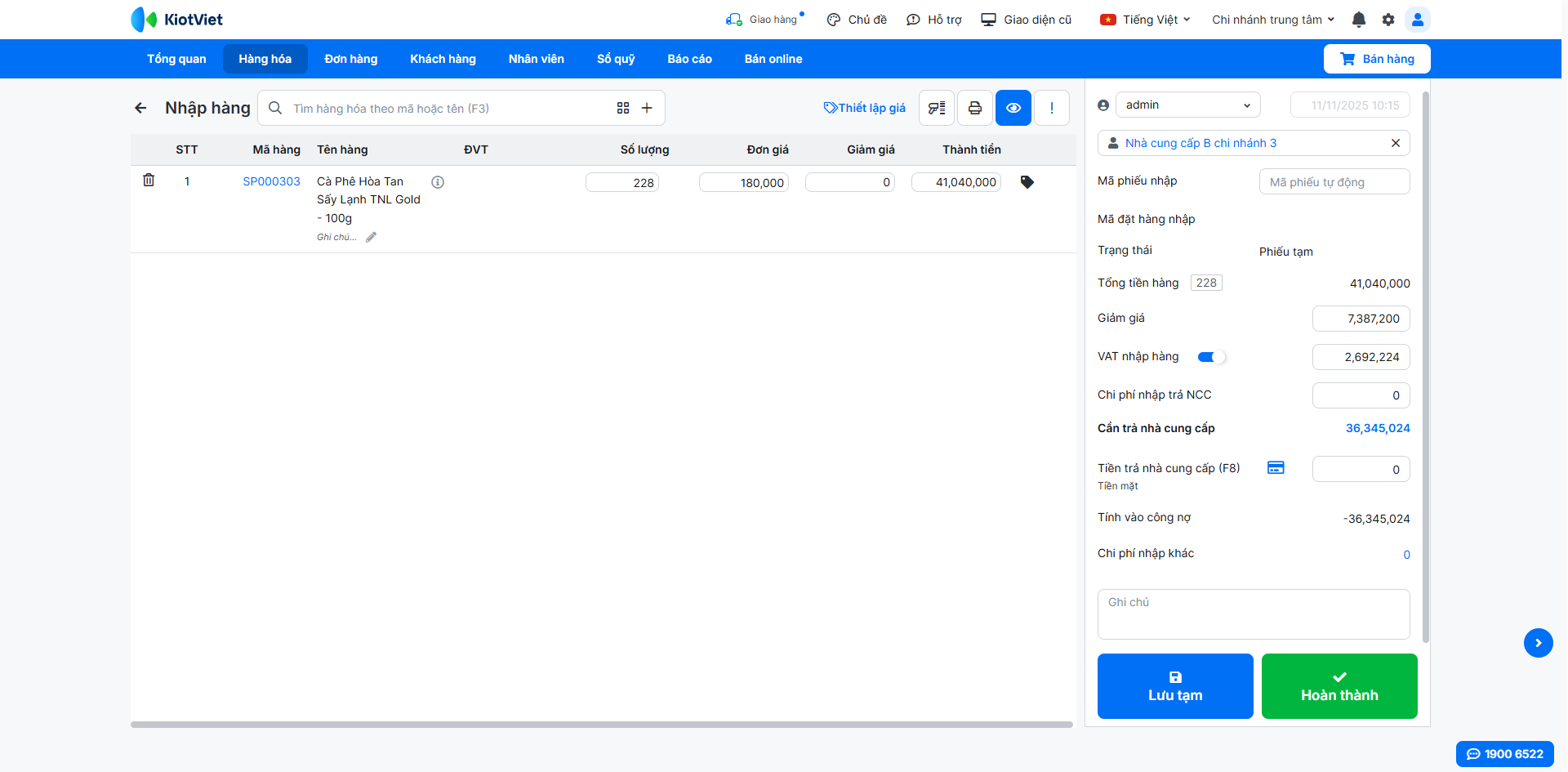1568x772 pixels.
Task: Expand the side panel round arrow button
Action: [1539, 643]
